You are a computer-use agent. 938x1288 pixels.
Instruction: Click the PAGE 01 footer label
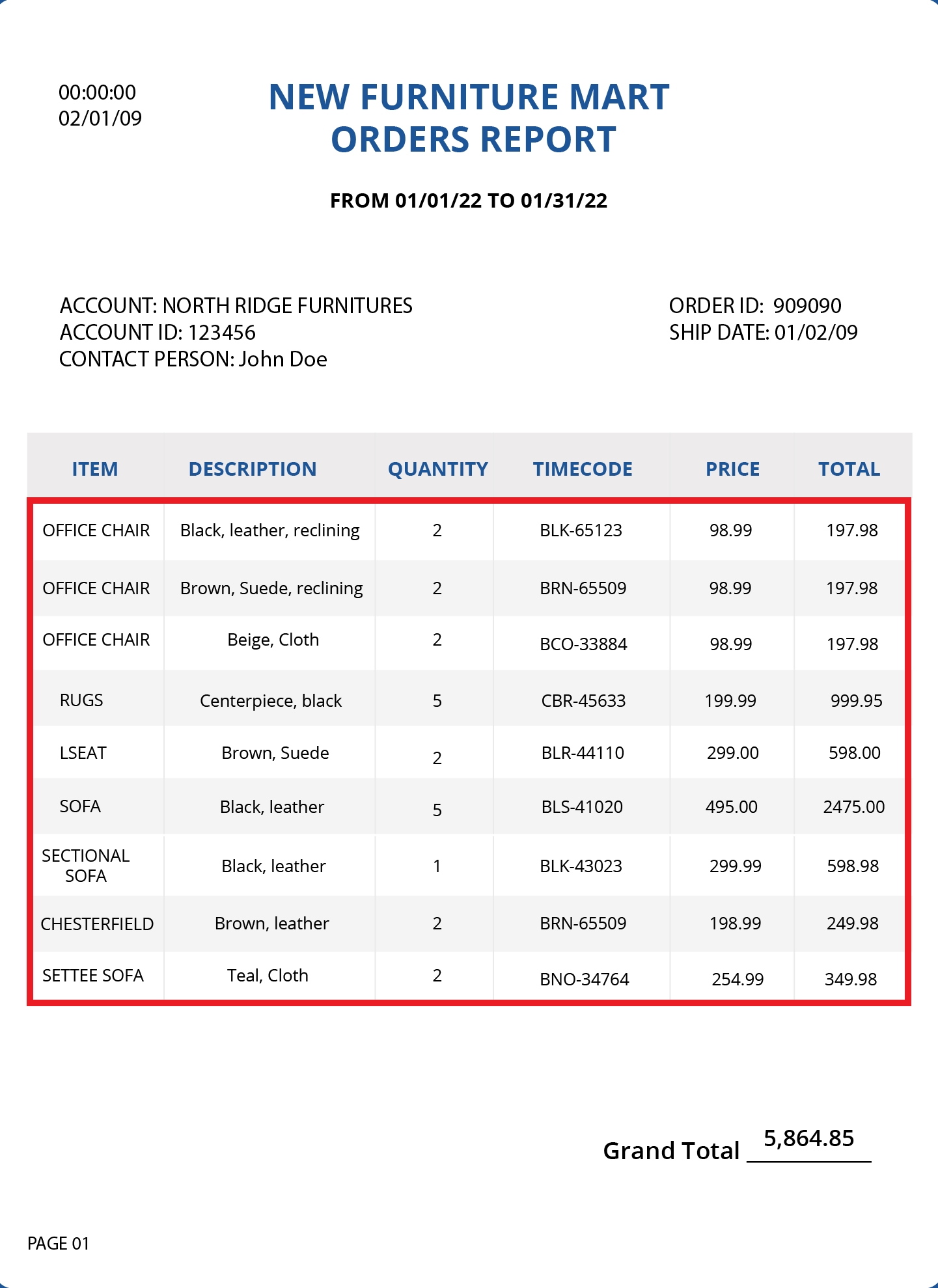point(59,1244)
